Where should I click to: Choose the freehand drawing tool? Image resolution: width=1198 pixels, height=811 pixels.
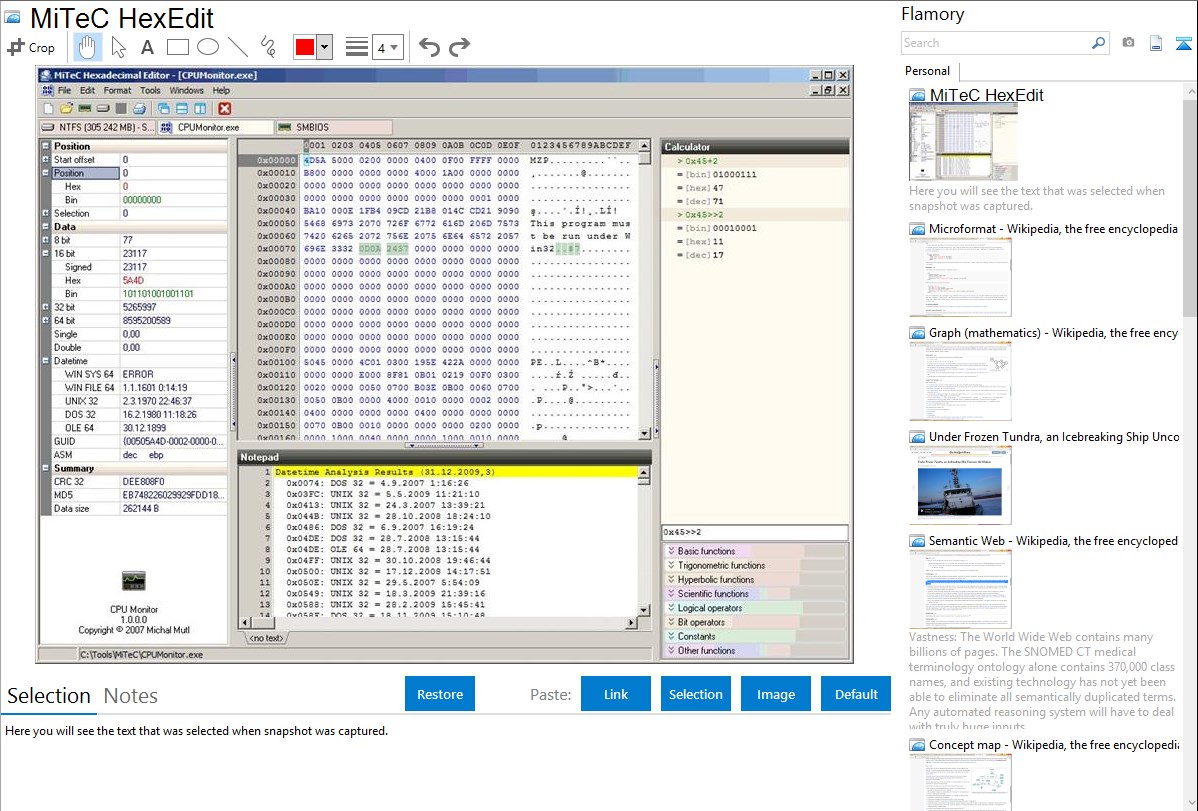click(267, 47)
